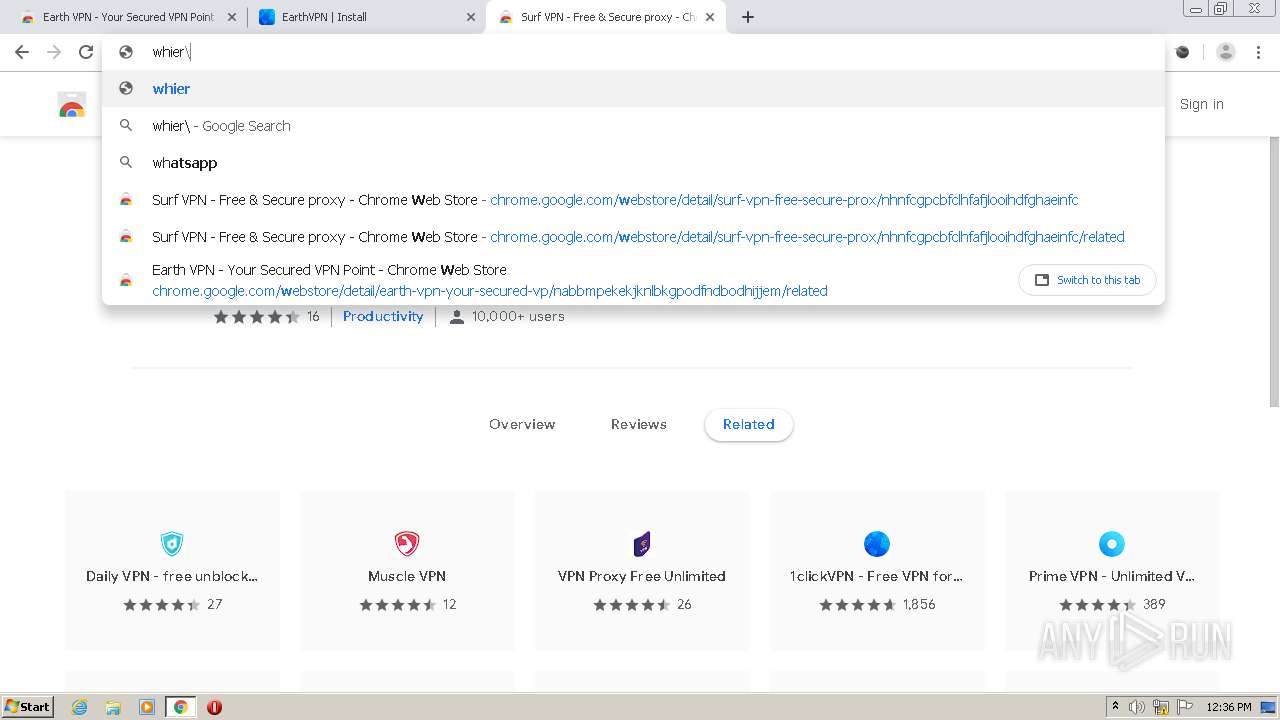The image size is (1280, 720).
Task: Click globe icon in address bar
Action: pyautogui.click(x=126, y=52)
